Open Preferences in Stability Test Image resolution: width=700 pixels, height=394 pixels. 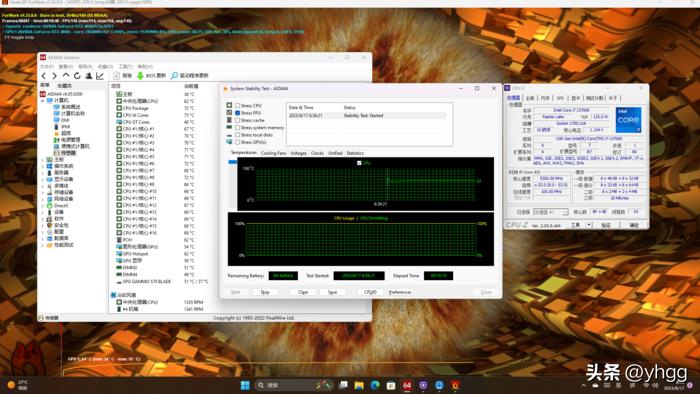400,292
